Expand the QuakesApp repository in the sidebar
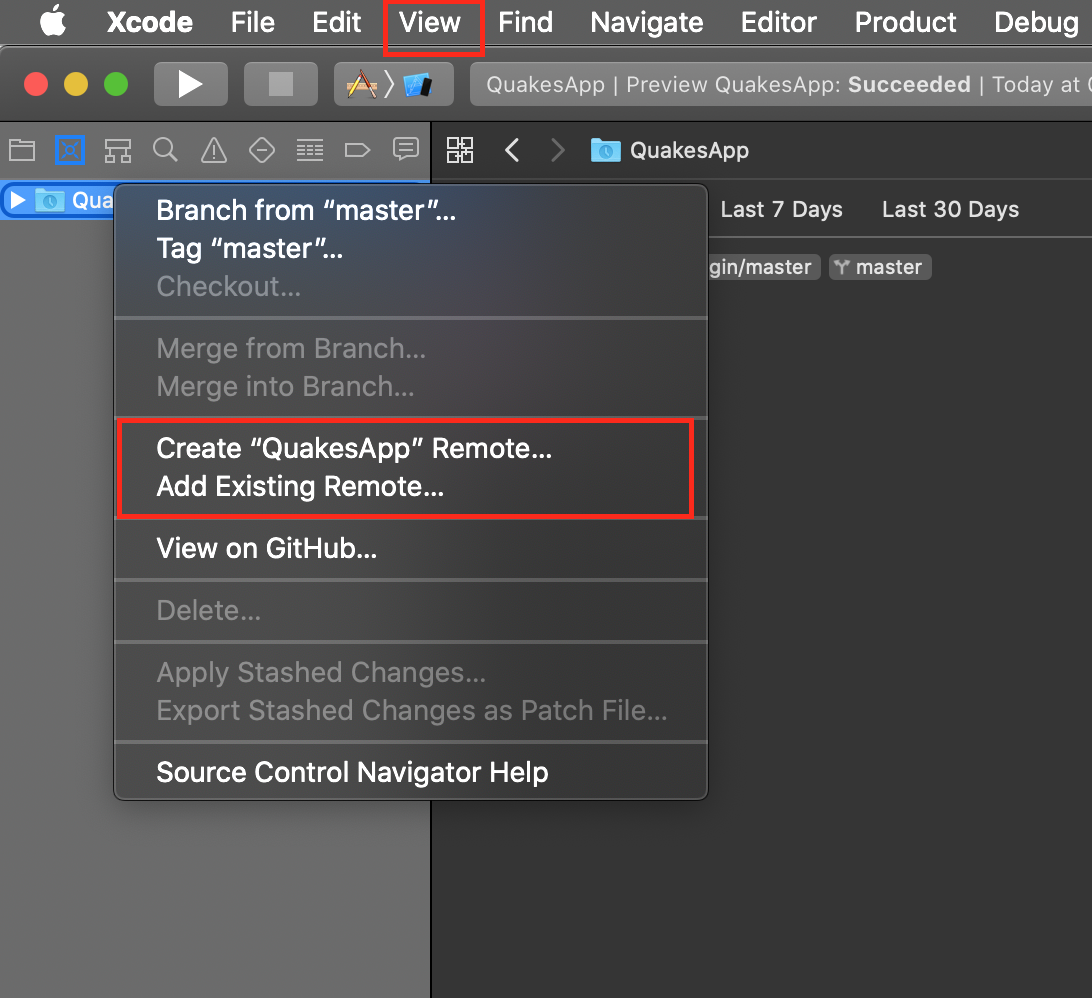1092x998 pixels. 16,200
